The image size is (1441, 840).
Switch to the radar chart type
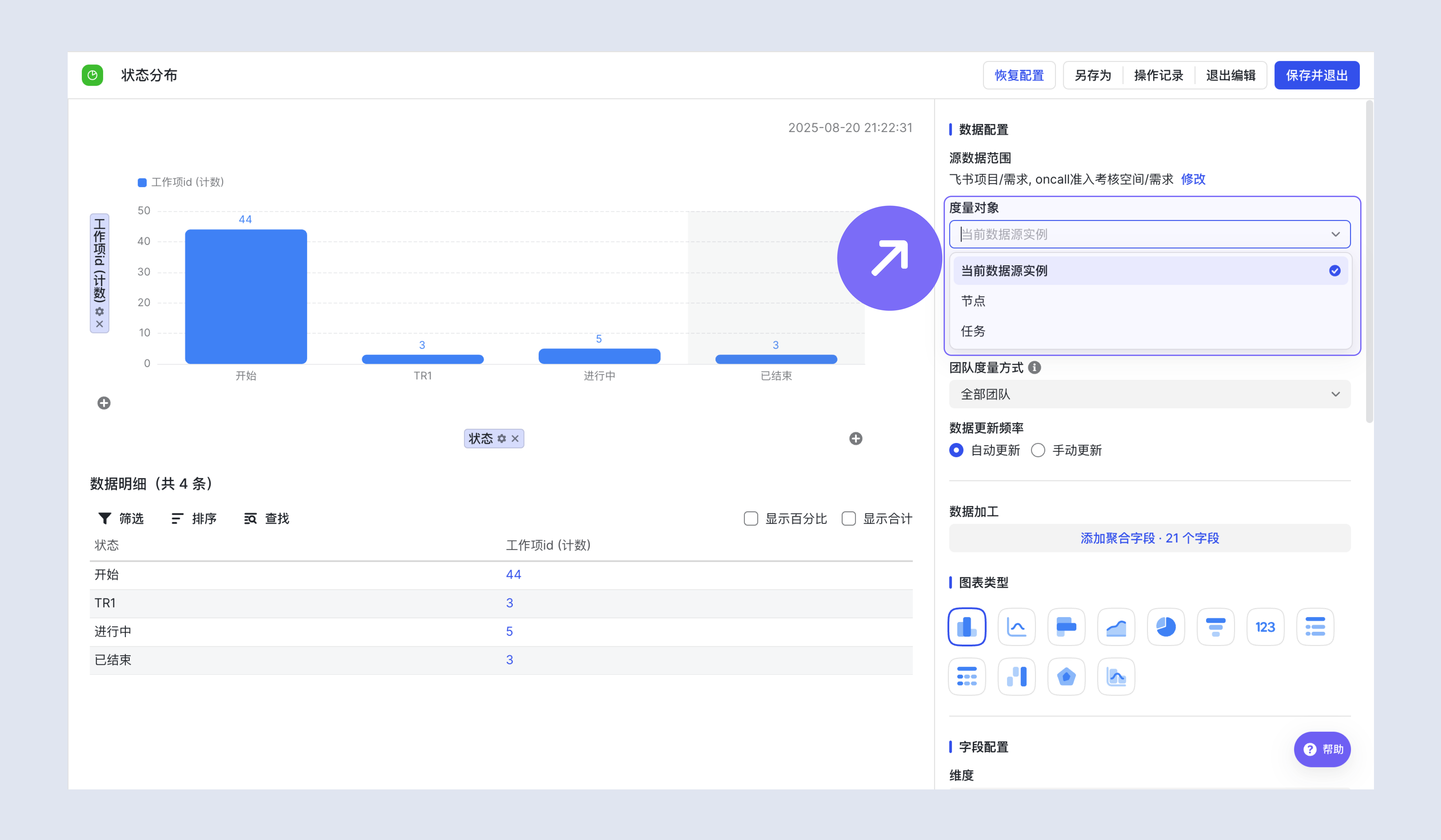click(x=1066, y=676)
